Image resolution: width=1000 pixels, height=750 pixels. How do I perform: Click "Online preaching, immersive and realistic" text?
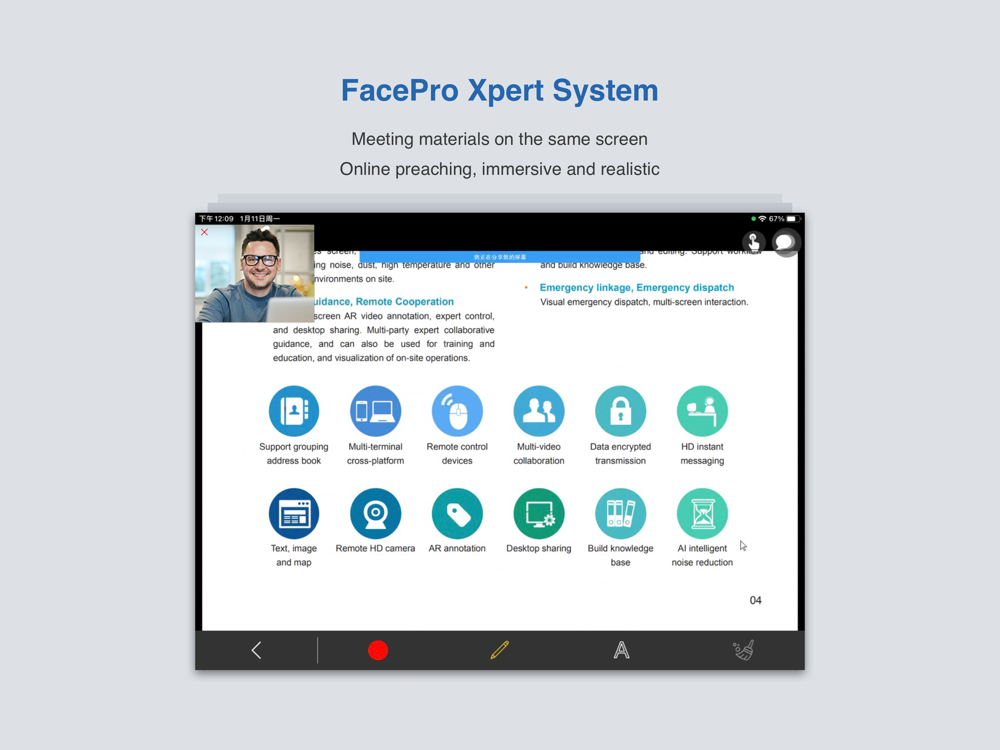[x=499, y=169]
